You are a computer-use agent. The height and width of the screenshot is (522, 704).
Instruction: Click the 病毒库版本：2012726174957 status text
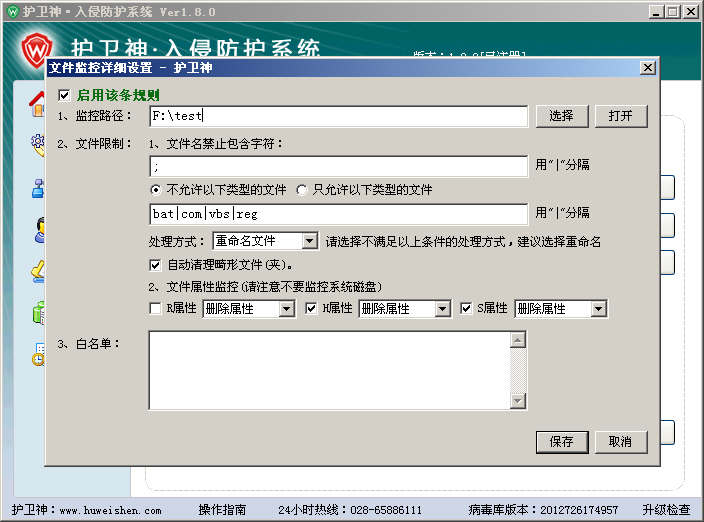(543, 509)
